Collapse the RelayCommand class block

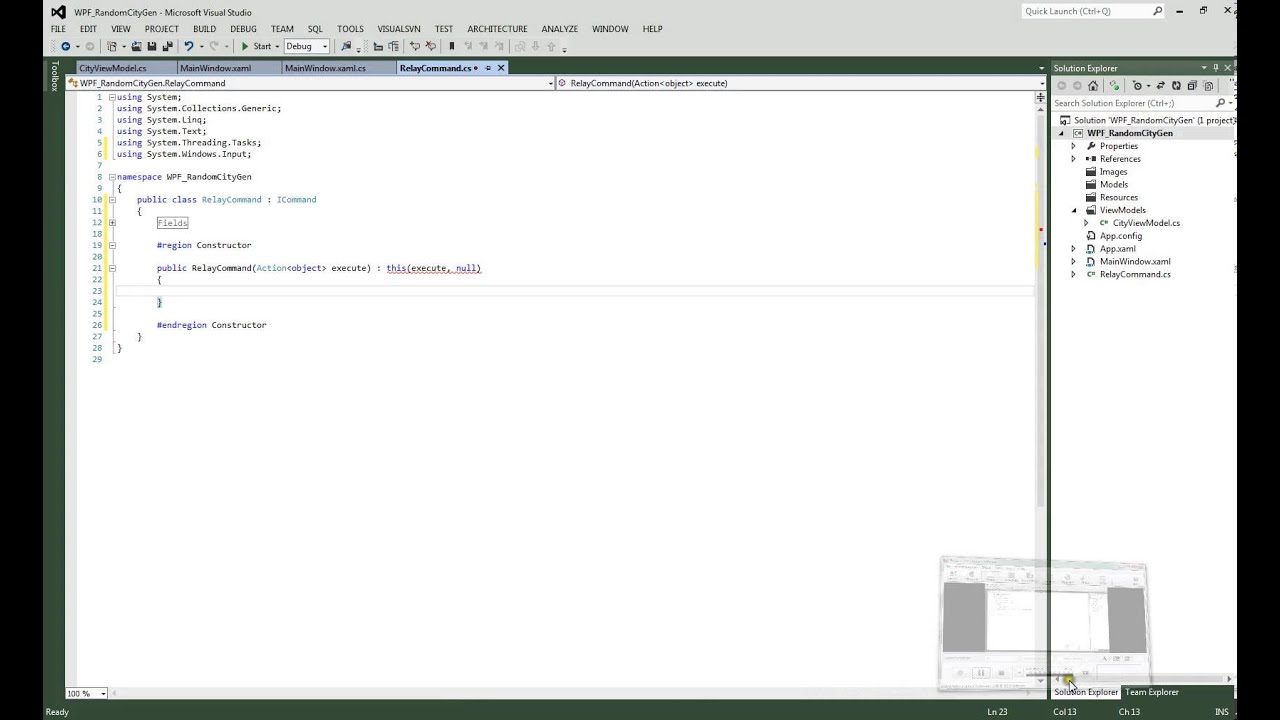pos(112,200)
